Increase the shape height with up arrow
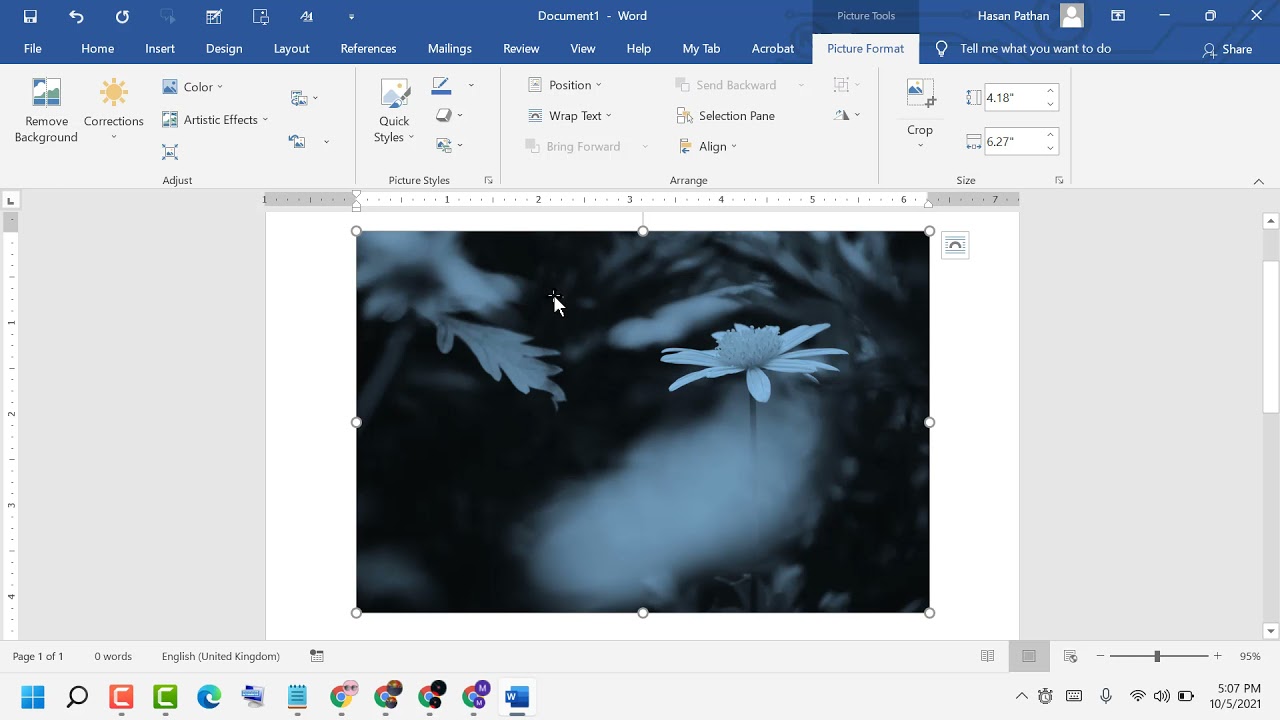The height and width of the screenshot is (720, 1280). [x=1050, y=91]
